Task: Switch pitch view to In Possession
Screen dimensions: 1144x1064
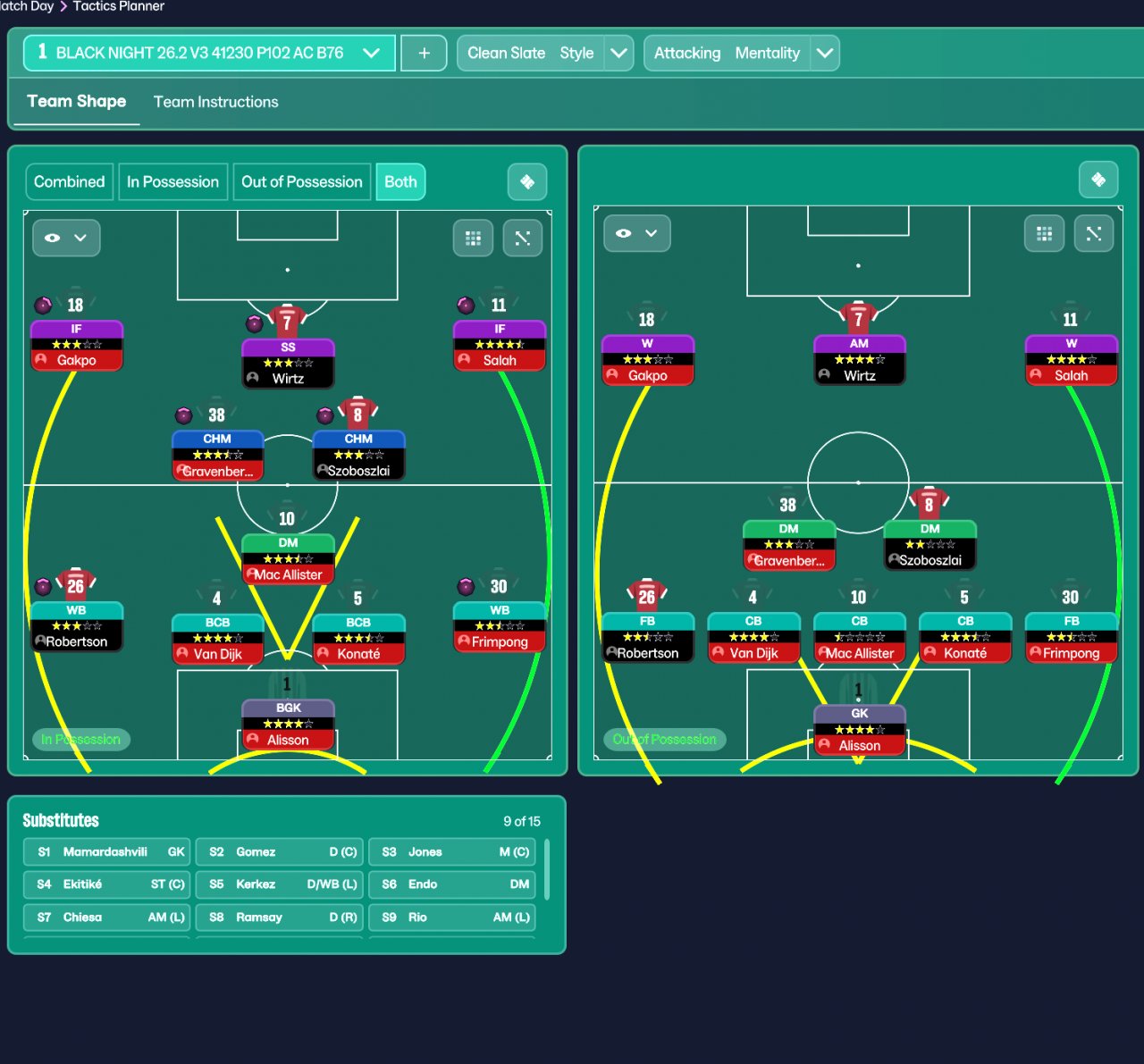Action: 172,181
